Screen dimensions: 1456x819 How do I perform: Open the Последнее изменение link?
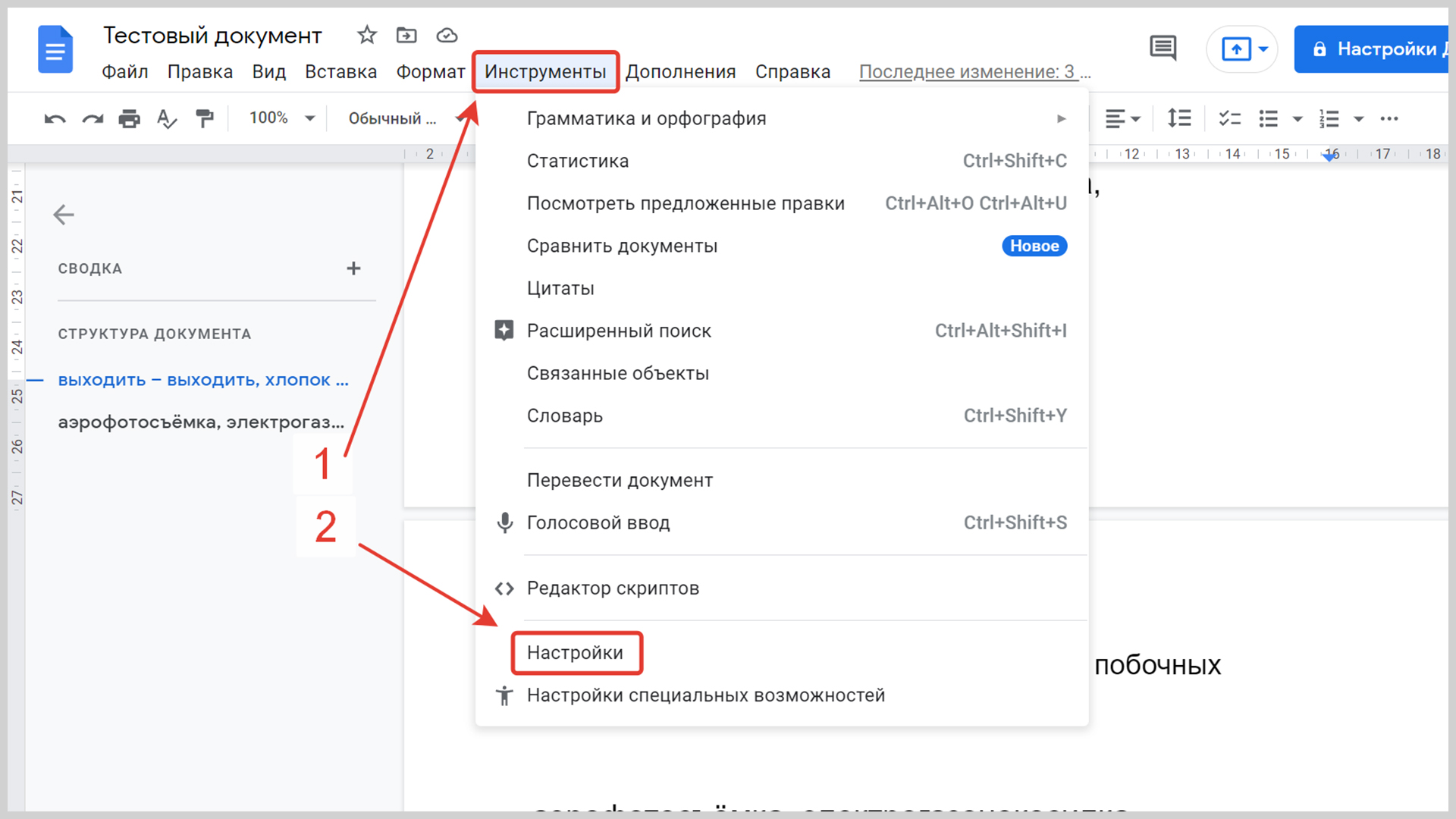pos(974,71)
